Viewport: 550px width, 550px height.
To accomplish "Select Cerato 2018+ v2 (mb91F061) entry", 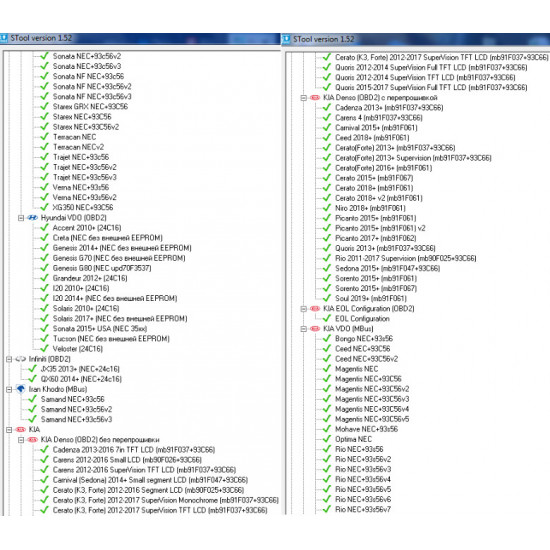I will click(378, 198).
